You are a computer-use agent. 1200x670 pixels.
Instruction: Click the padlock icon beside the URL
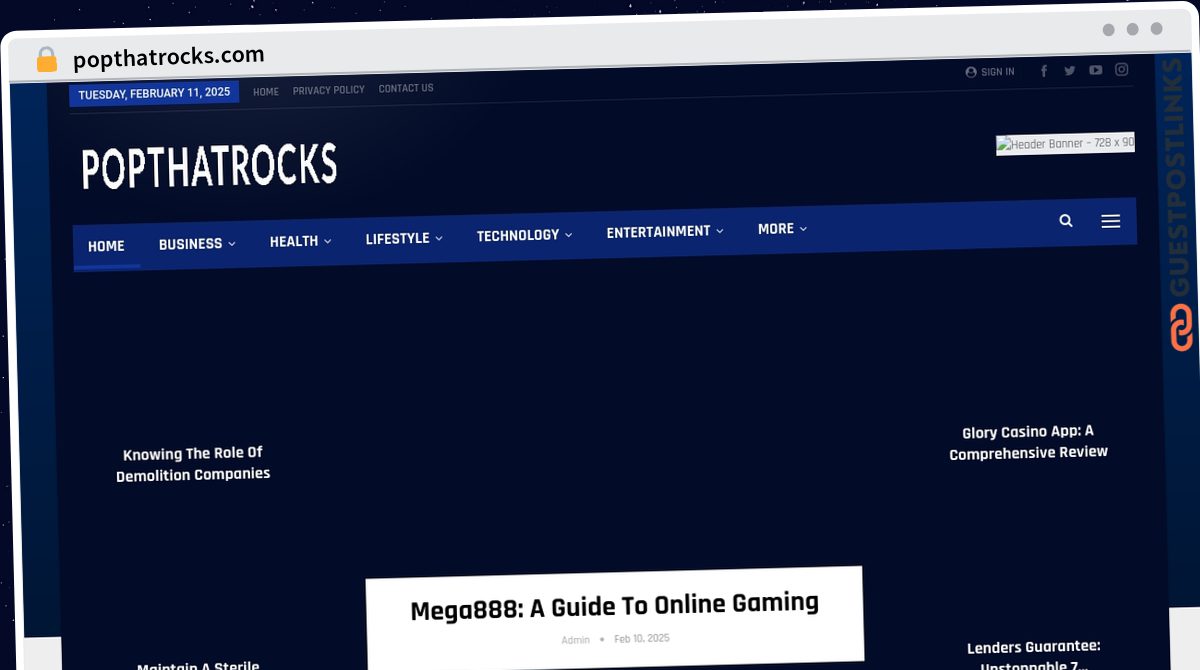(x=46, y=59)
